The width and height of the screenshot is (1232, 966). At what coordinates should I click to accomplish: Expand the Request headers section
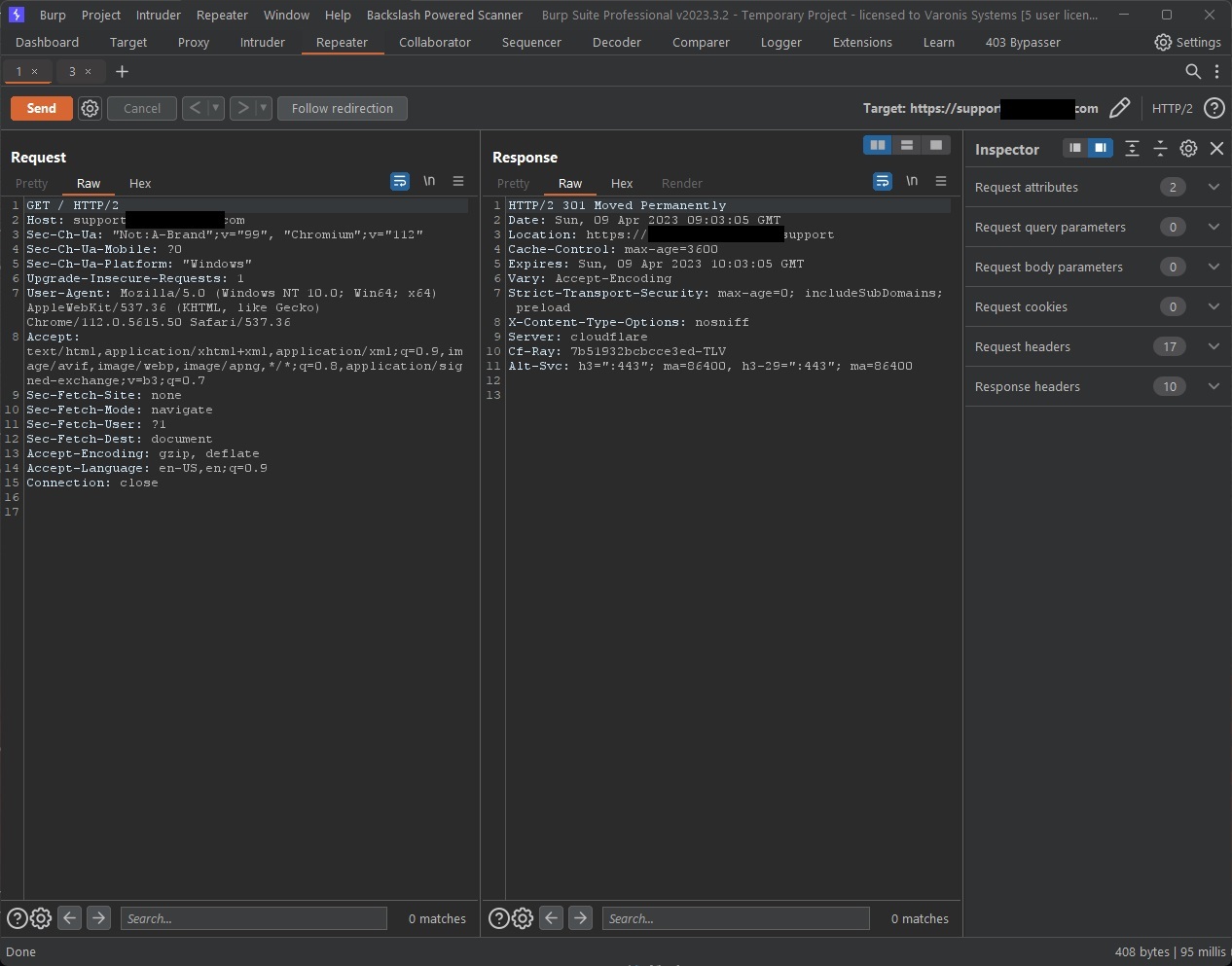[1214, 346]
